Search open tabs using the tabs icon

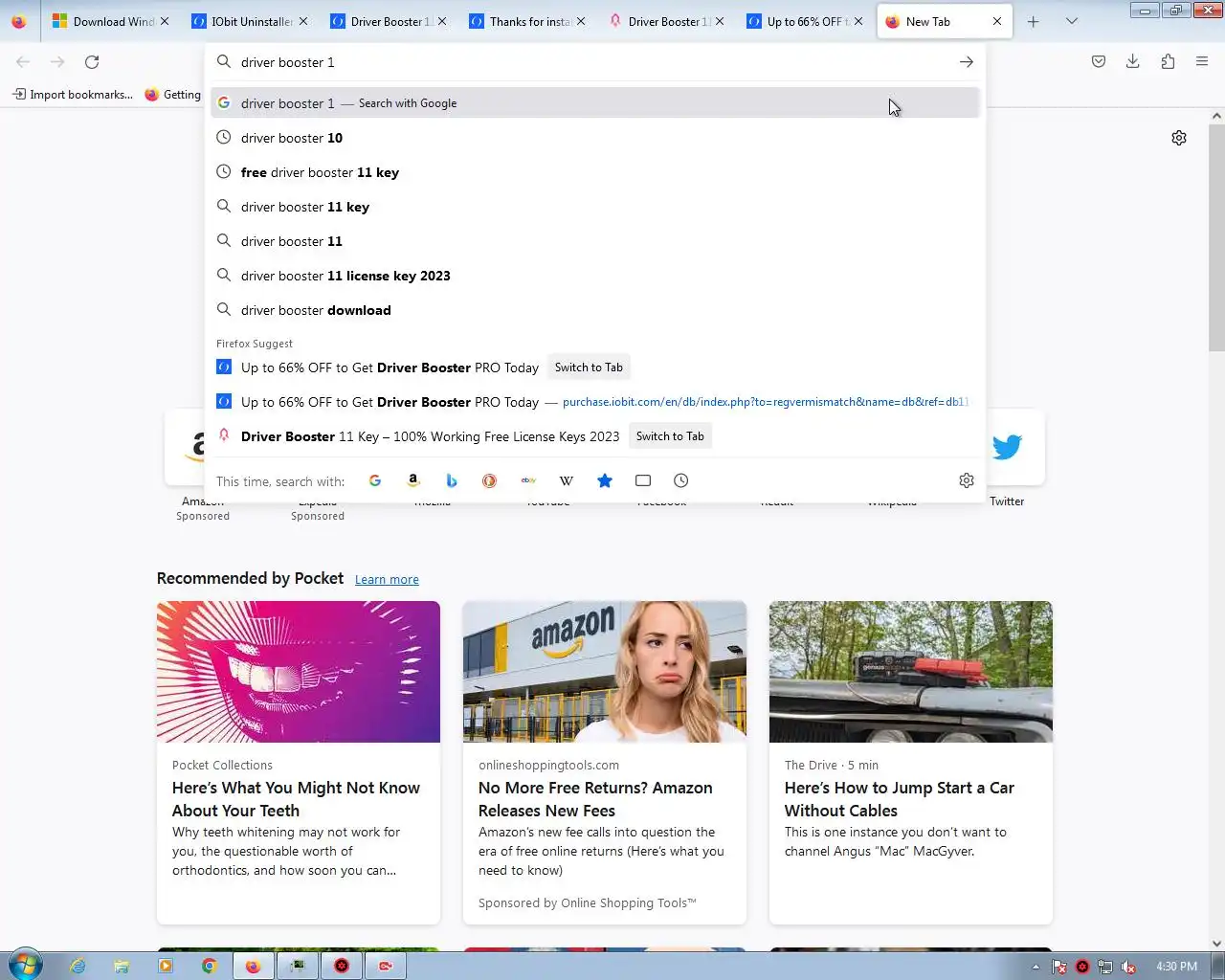pyautogui.click(x=643, y=480)
